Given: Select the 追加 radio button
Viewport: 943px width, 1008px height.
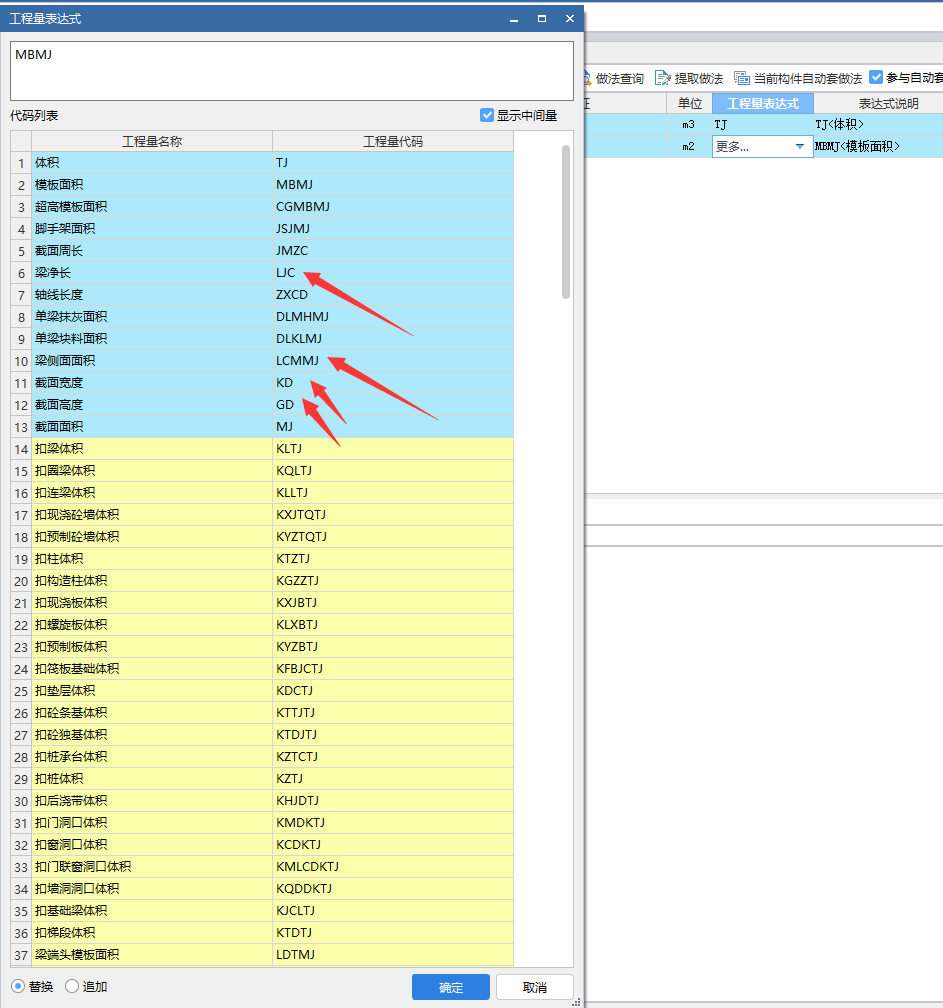Looking at the screenshot, I should click(72, 986).
